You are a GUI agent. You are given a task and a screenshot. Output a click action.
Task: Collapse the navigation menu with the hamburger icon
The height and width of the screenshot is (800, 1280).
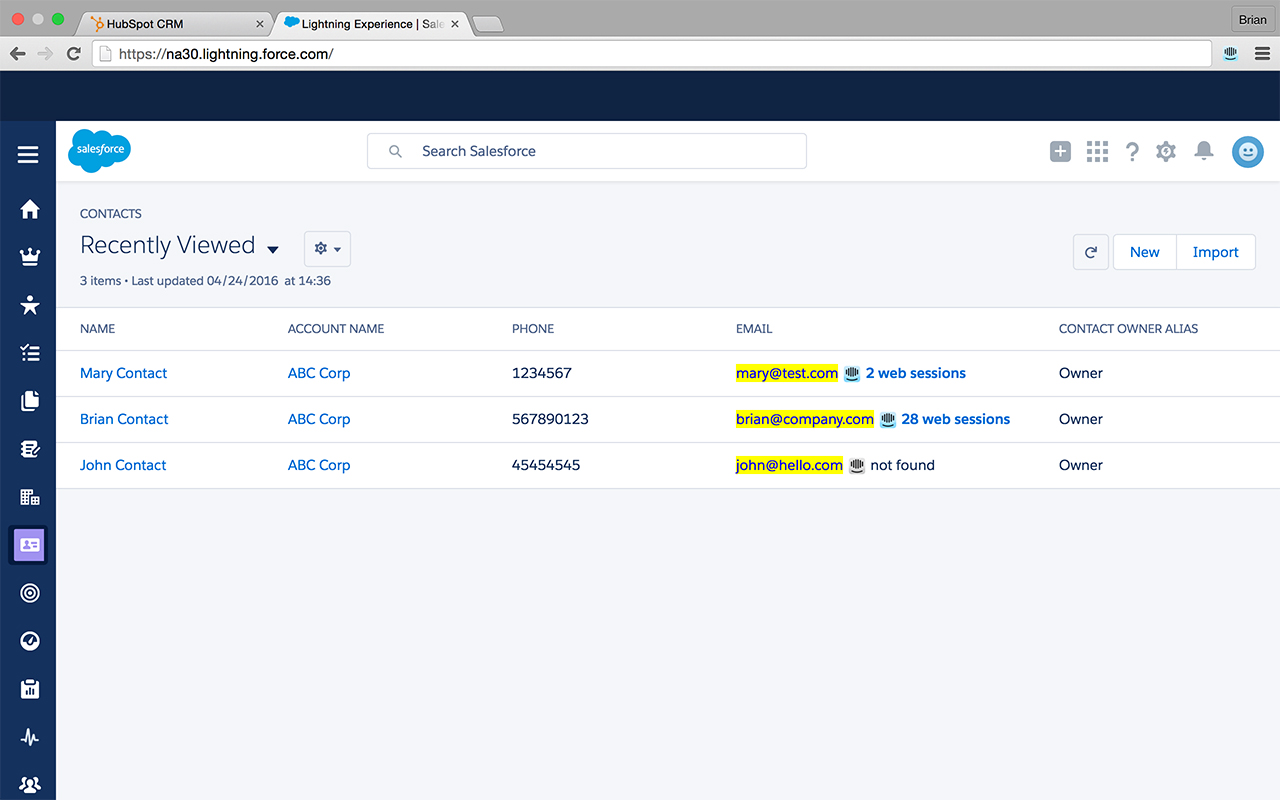click(27, 154)
